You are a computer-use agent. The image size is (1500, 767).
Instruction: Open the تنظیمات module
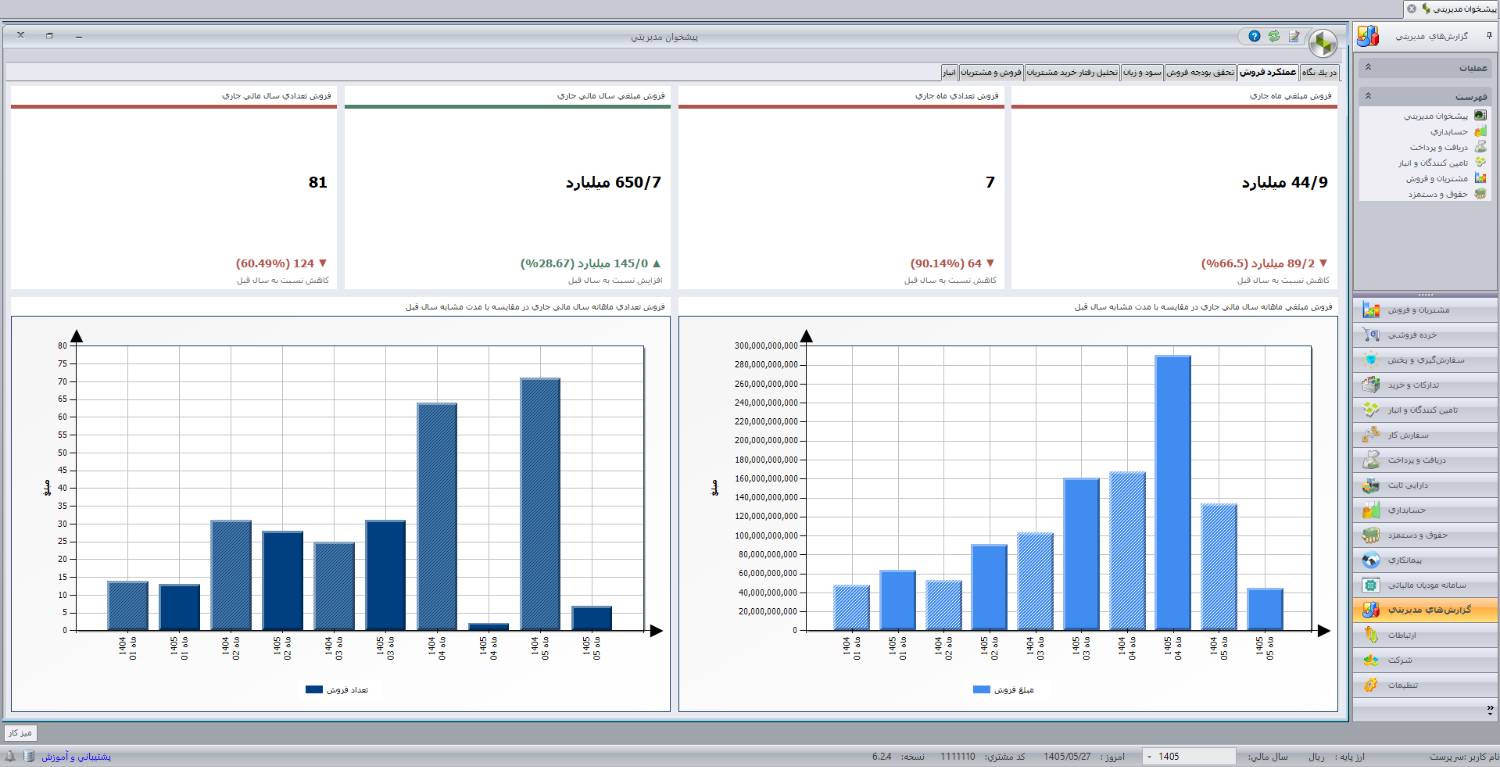(1425, 685)
